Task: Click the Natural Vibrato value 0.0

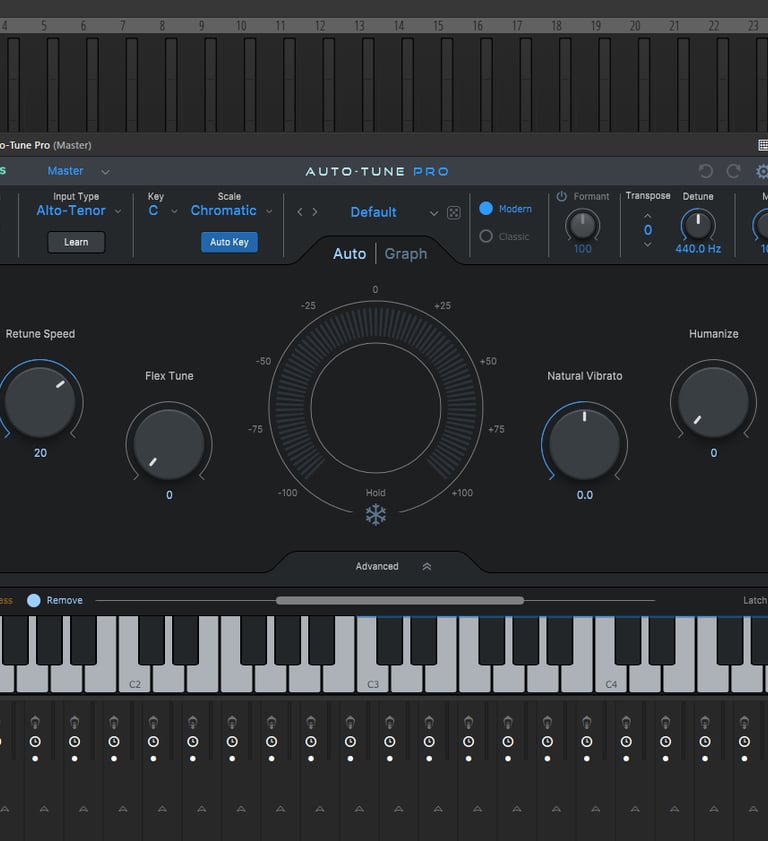Action: pyautogui.click(x=585, y=496)
